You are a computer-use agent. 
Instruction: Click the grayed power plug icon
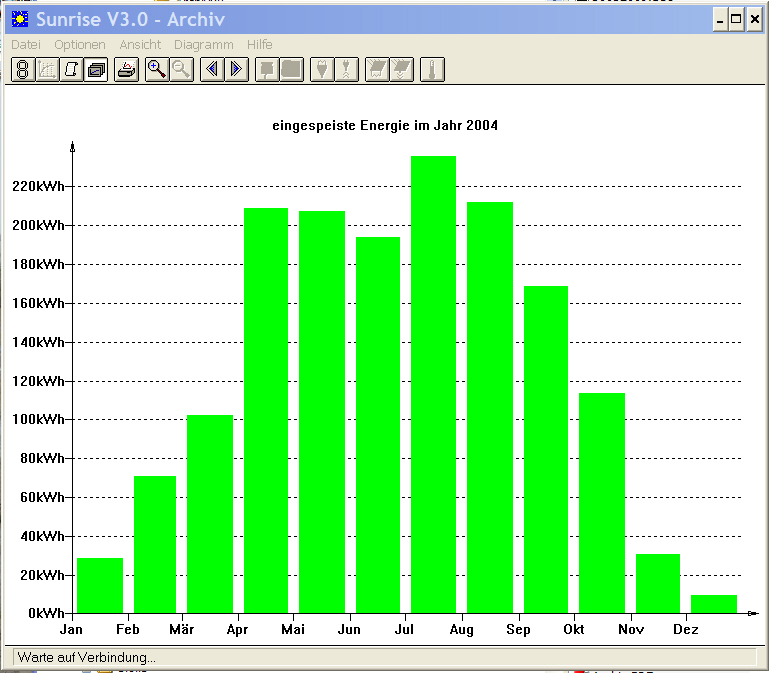point(322,69)
